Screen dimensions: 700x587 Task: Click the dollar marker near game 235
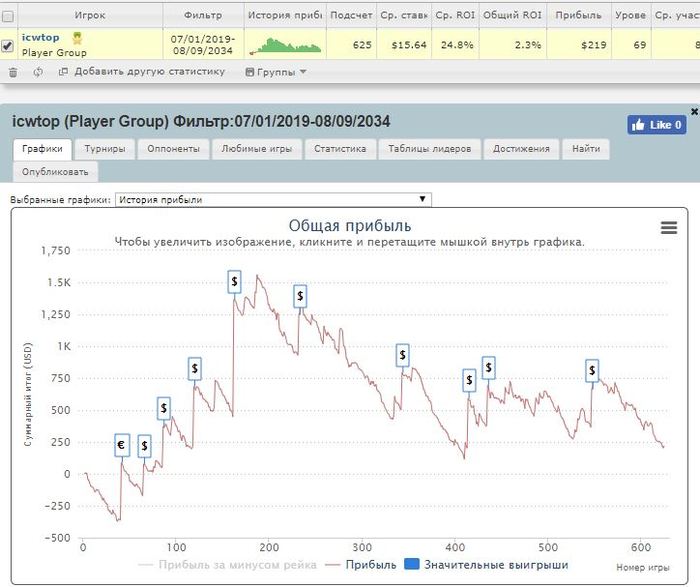(x=300, y=296)
